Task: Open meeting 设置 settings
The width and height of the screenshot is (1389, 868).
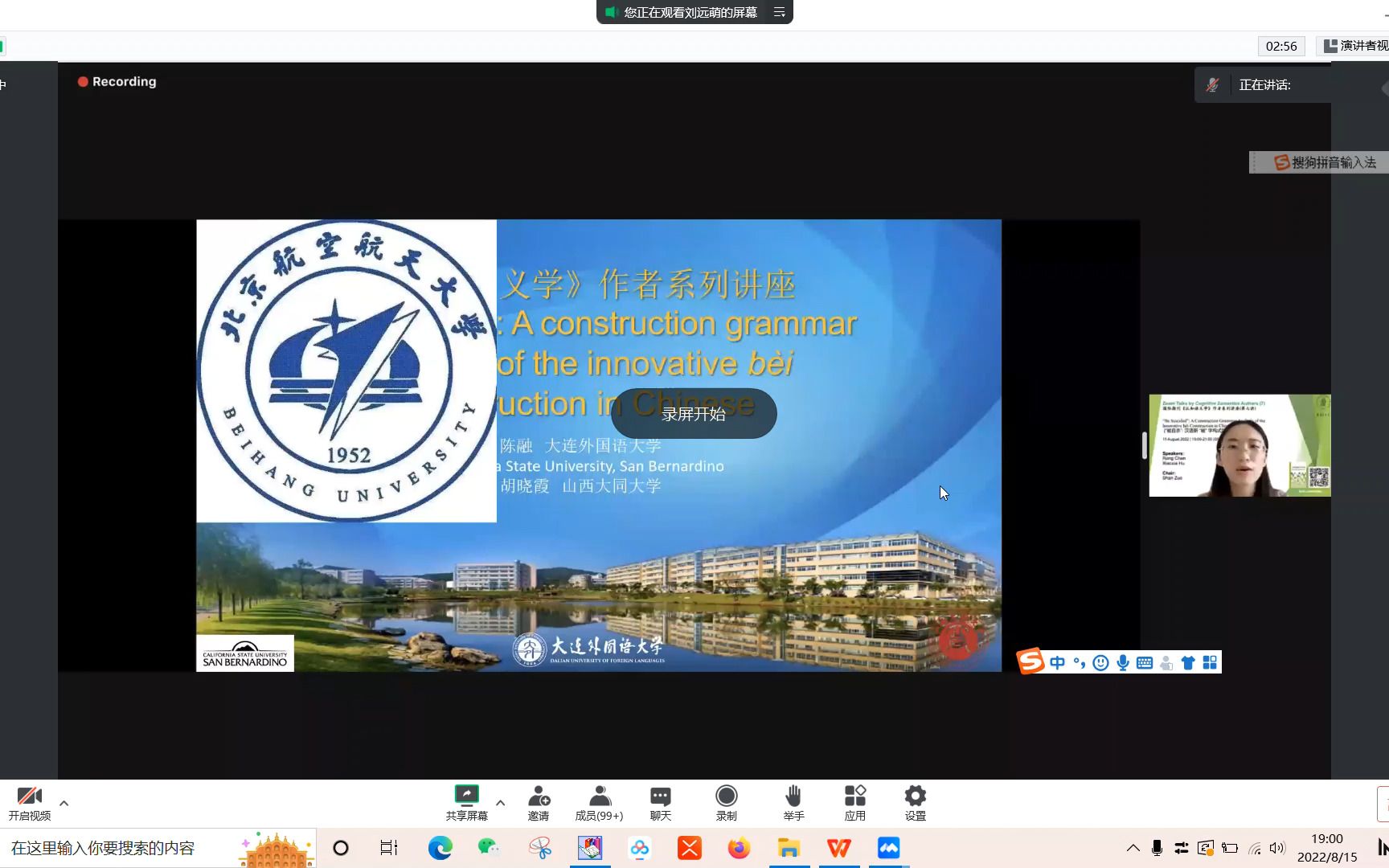Action: (x=916, y=803)
